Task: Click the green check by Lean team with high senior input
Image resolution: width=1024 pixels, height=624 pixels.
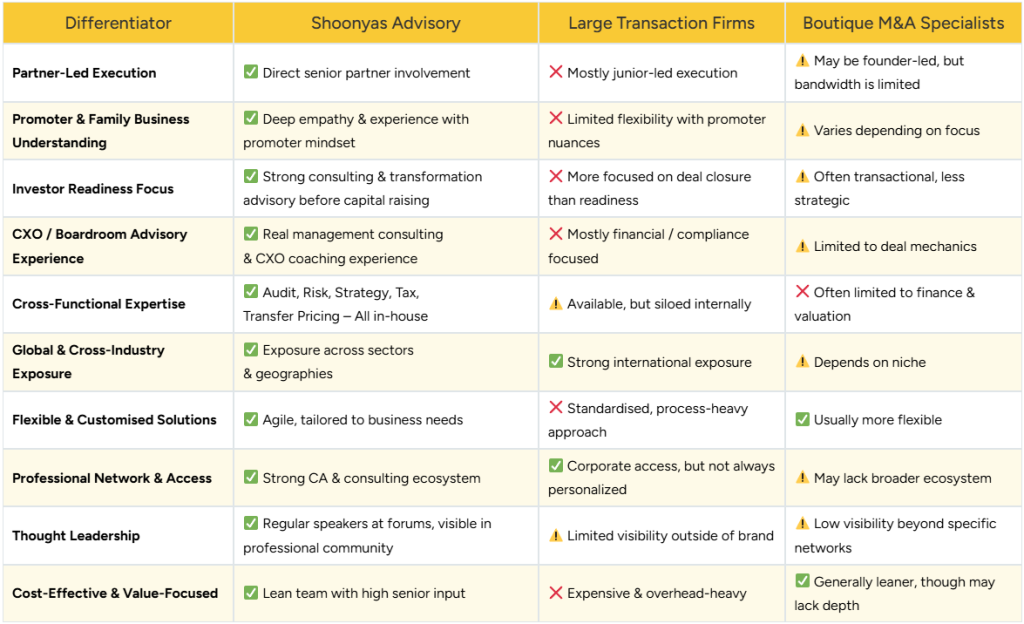Action: pos(251,593)
